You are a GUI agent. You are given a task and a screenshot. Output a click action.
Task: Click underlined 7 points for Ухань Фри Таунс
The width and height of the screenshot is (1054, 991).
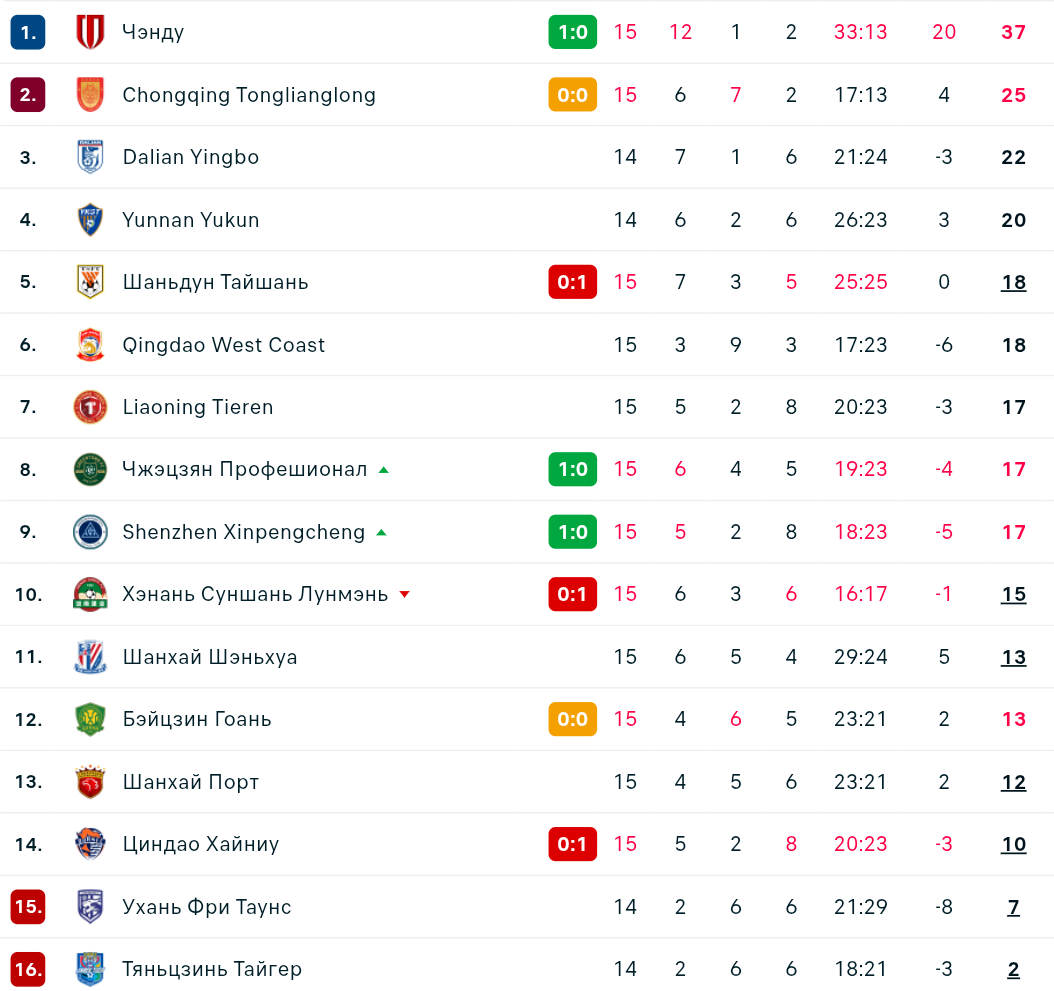[1014, 908]
